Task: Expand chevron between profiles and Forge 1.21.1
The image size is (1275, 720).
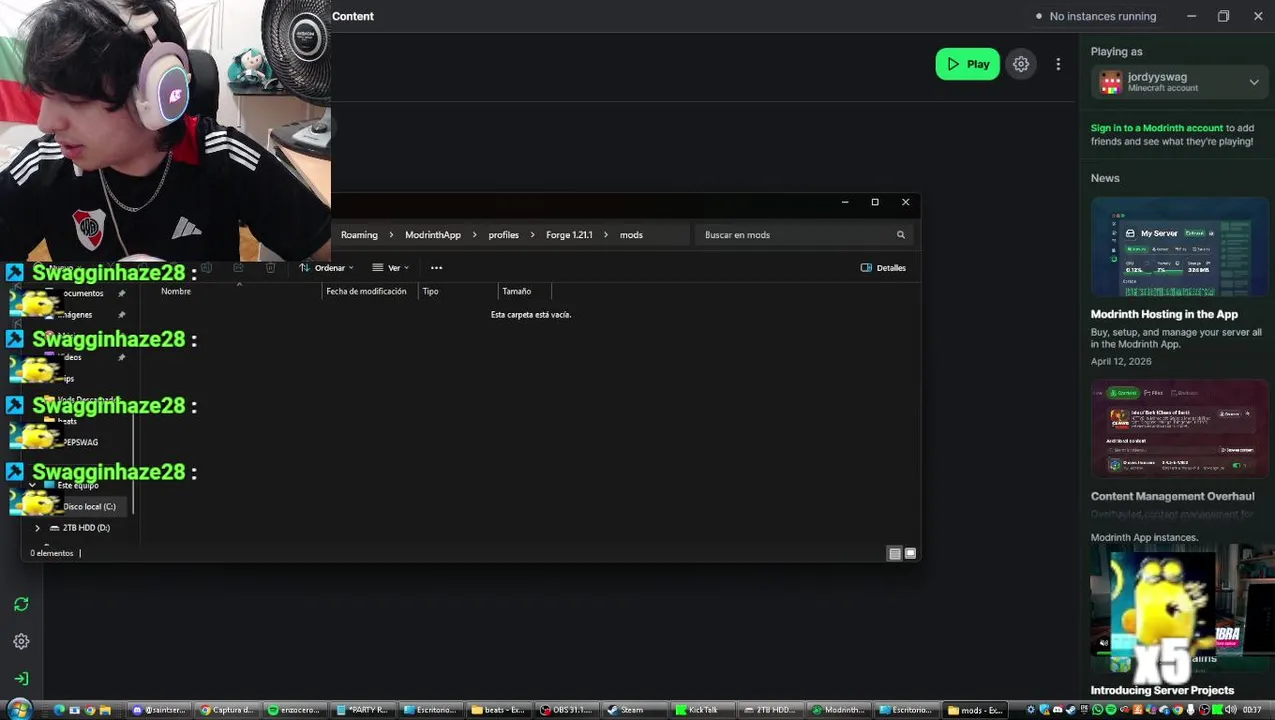Action: 533,235
